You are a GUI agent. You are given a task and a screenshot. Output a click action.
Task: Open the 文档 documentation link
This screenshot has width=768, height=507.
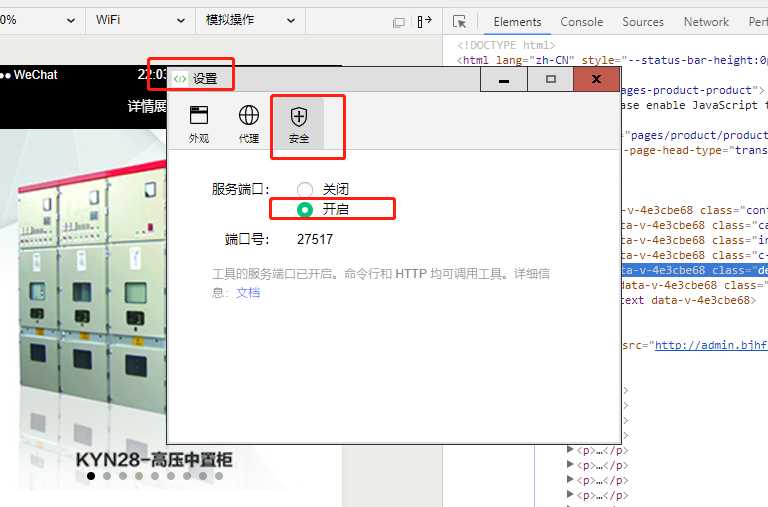248,292
